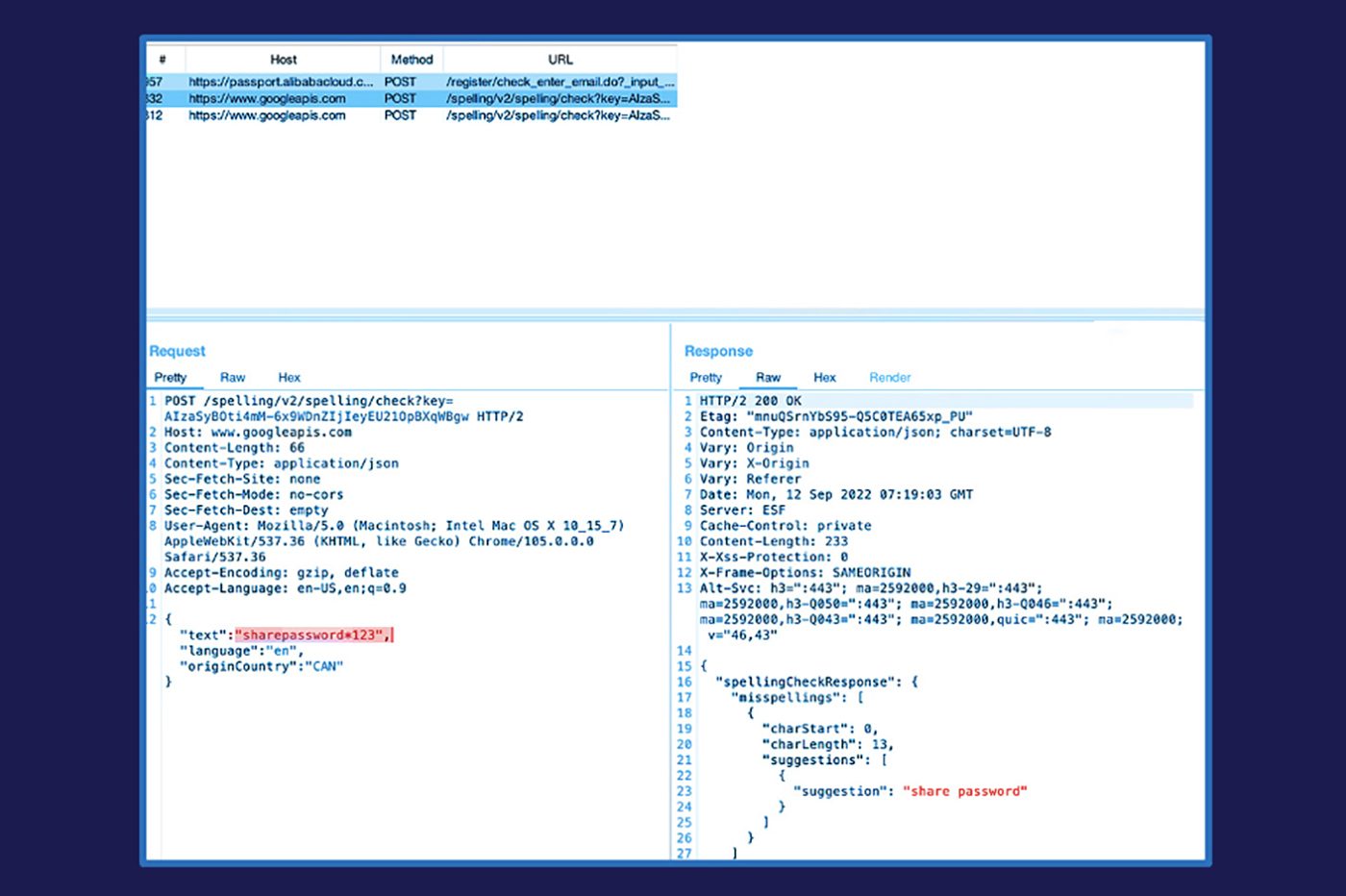Click the HTTP/2 200 OK status line

[x=751, y=401]
